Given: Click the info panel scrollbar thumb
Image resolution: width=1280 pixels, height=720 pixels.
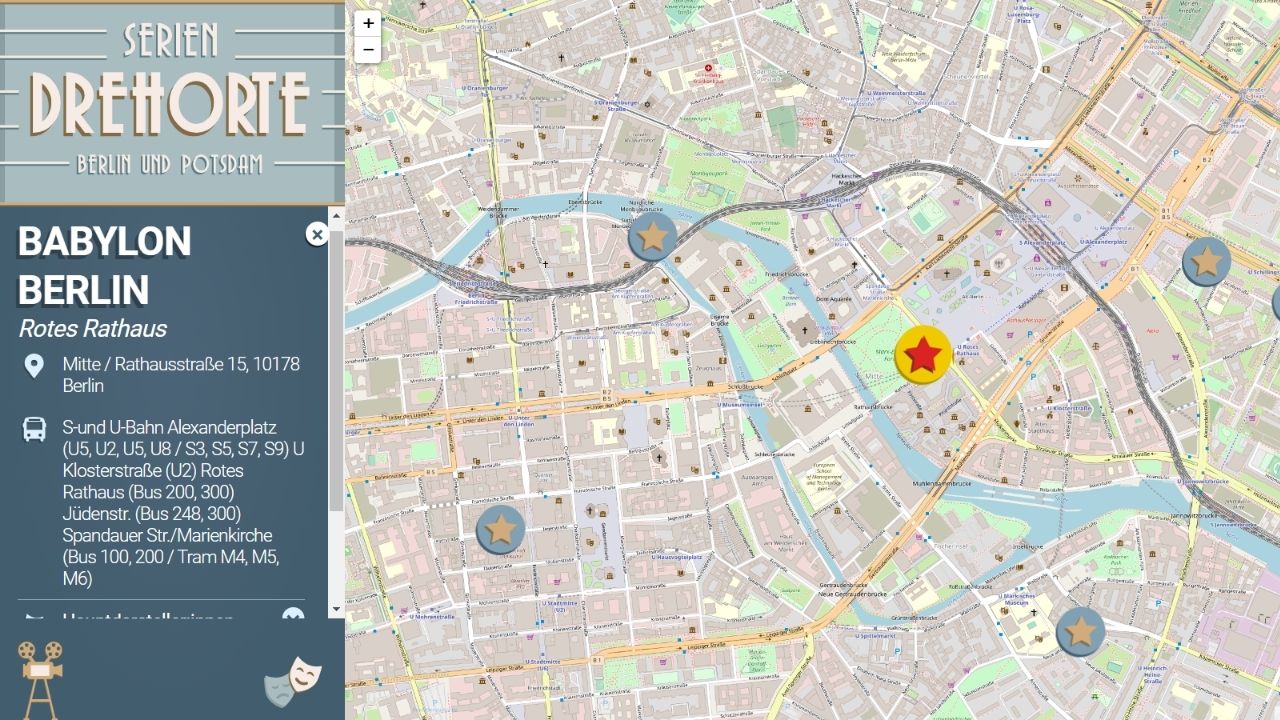Looking at the screenshot, I should (336, 372).
